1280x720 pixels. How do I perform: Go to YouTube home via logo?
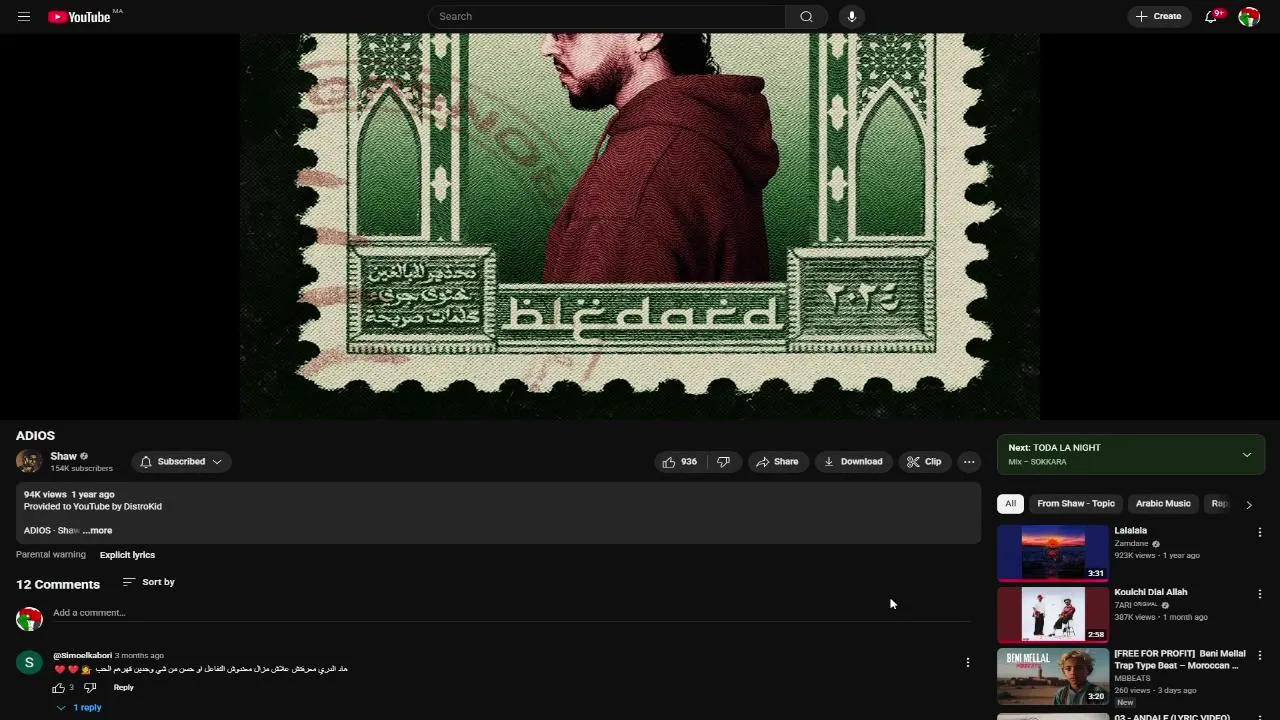point(79,16)
